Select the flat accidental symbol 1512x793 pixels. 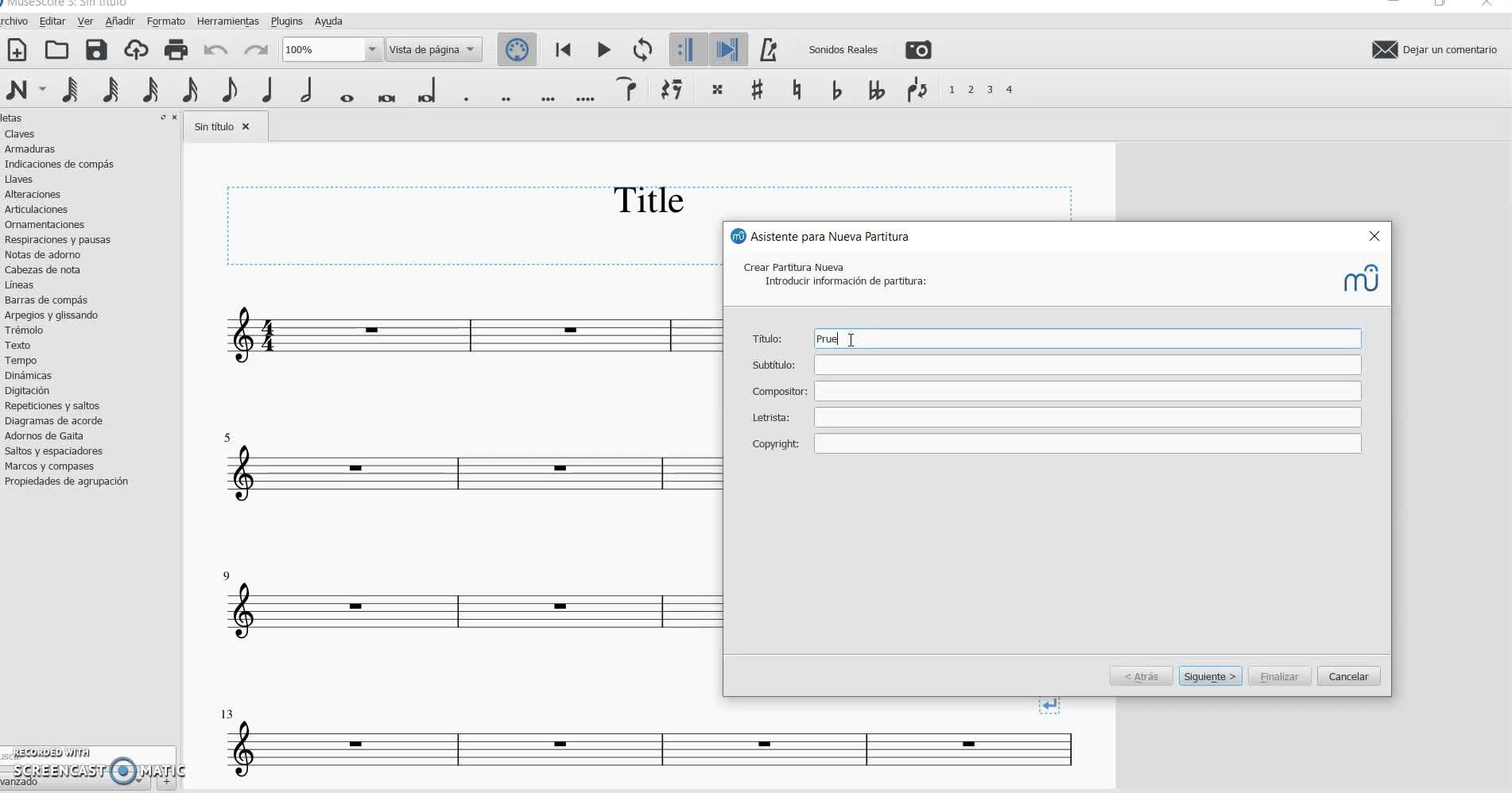836,90
